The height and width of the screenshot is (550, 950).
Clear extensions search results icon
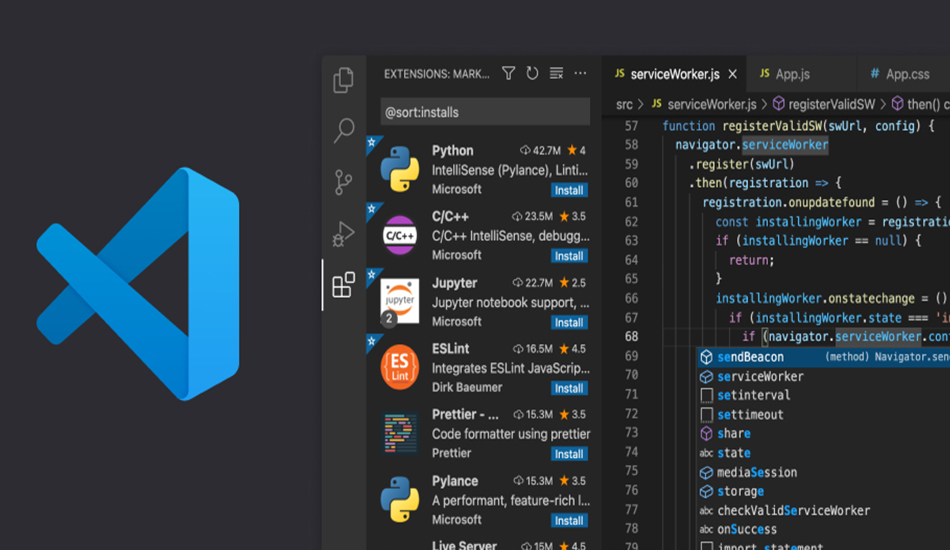[x=556, y=74]
